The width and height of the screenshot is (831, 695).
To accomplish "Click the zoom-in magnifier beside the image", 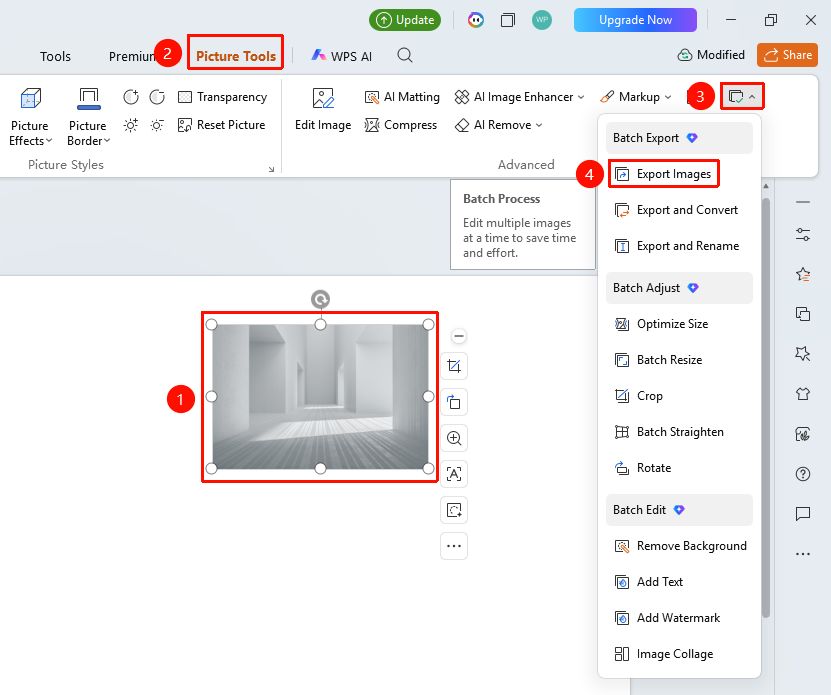I will pos(454,438).
